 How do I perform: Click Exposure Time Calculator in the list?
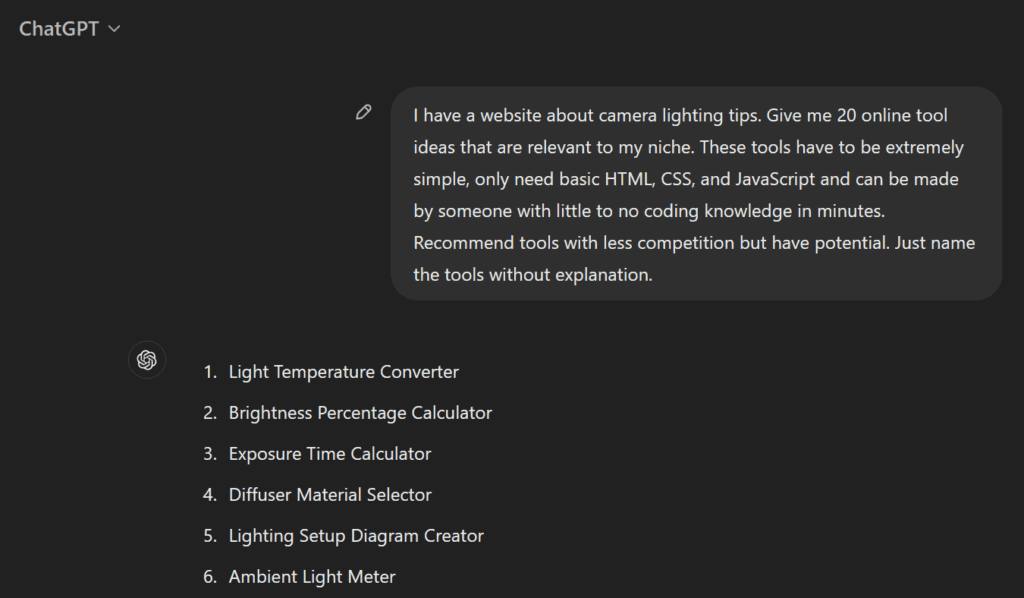tap(329, 454)
